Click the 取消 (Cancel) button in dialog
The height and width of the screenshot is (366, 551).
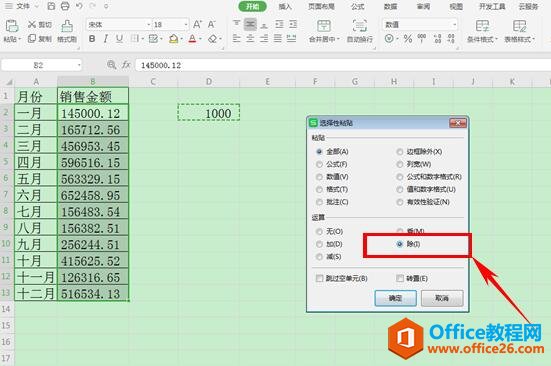[x=442, y=298]
